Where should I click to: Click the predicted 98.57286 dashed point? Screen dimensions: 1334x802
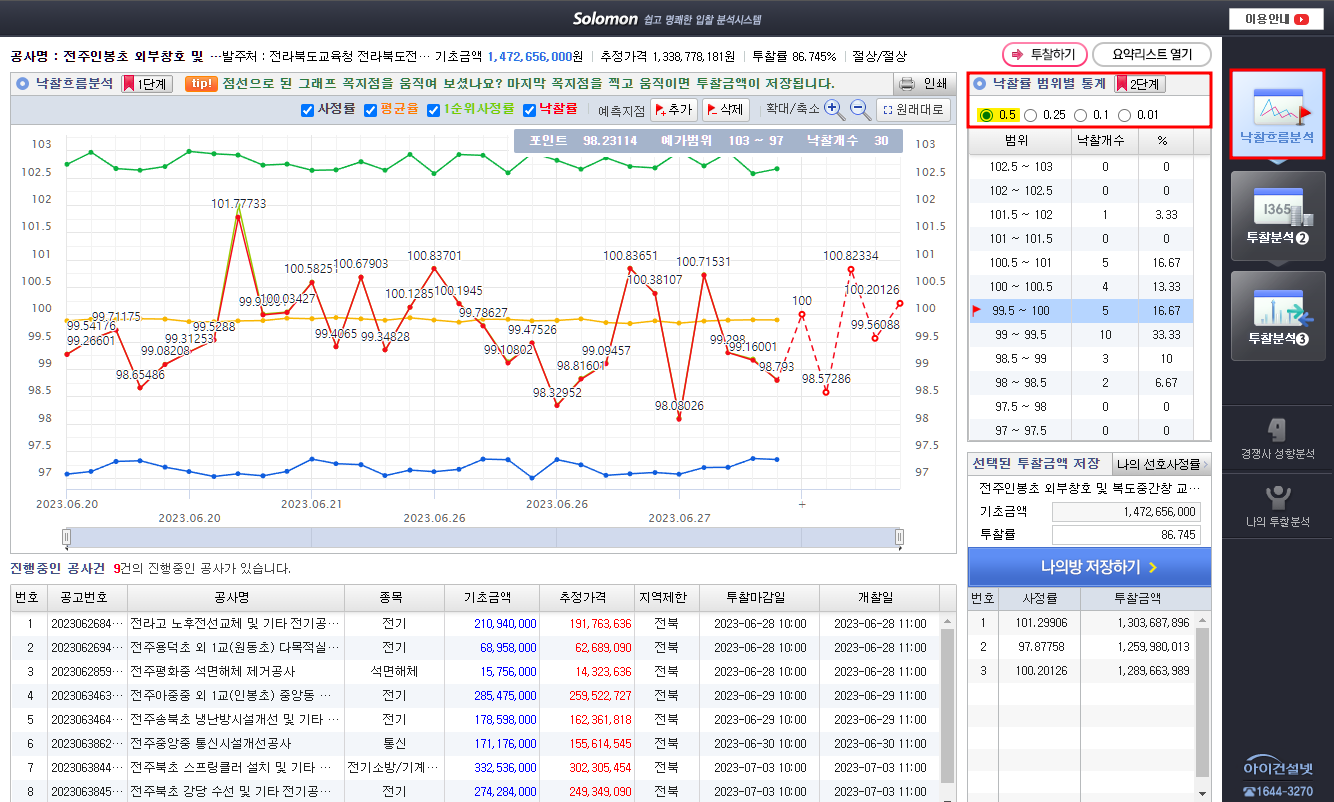click(826, 392)
